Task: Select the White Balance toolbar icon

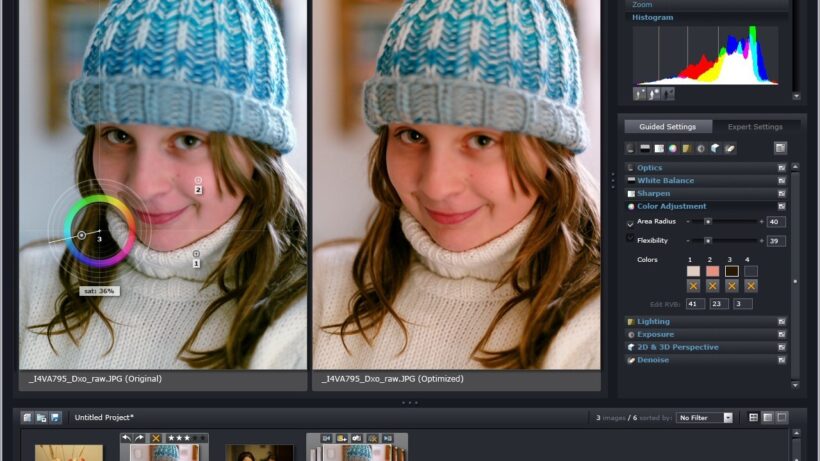Action: tap(645, 149)
